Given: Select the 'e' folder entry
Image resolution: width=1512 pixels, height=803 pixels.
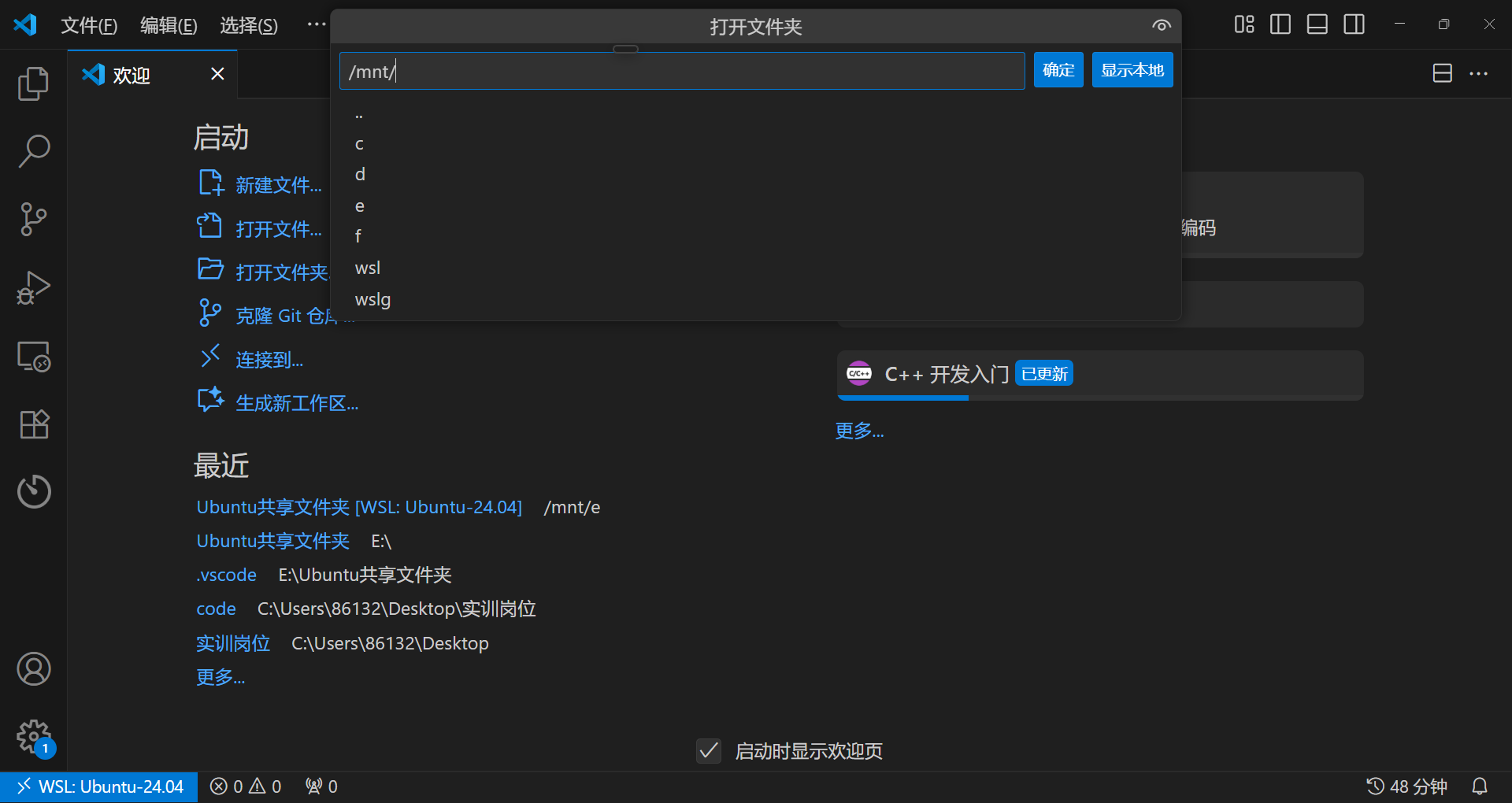Looking at the screenshot, I should (x=755, y=206).
